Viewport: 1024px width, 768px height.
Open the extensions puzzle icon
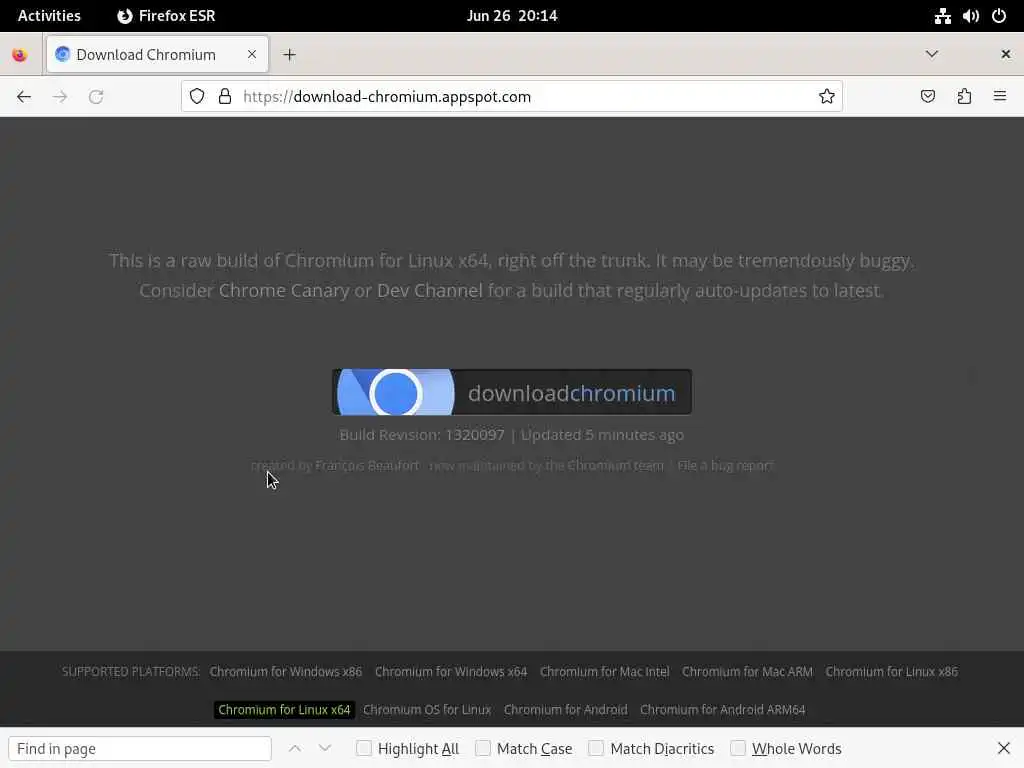pos(964,97)
